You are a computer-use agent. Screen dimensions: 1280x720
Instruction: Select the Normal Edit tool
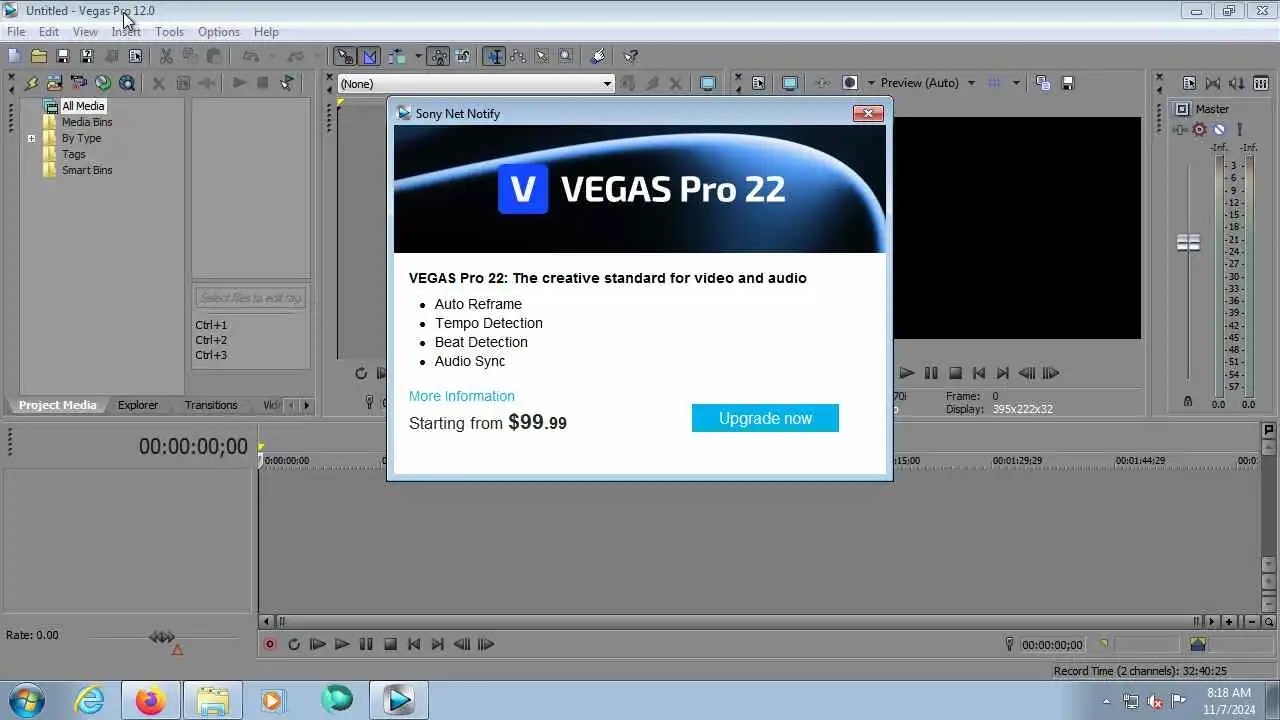coord(494,56)
